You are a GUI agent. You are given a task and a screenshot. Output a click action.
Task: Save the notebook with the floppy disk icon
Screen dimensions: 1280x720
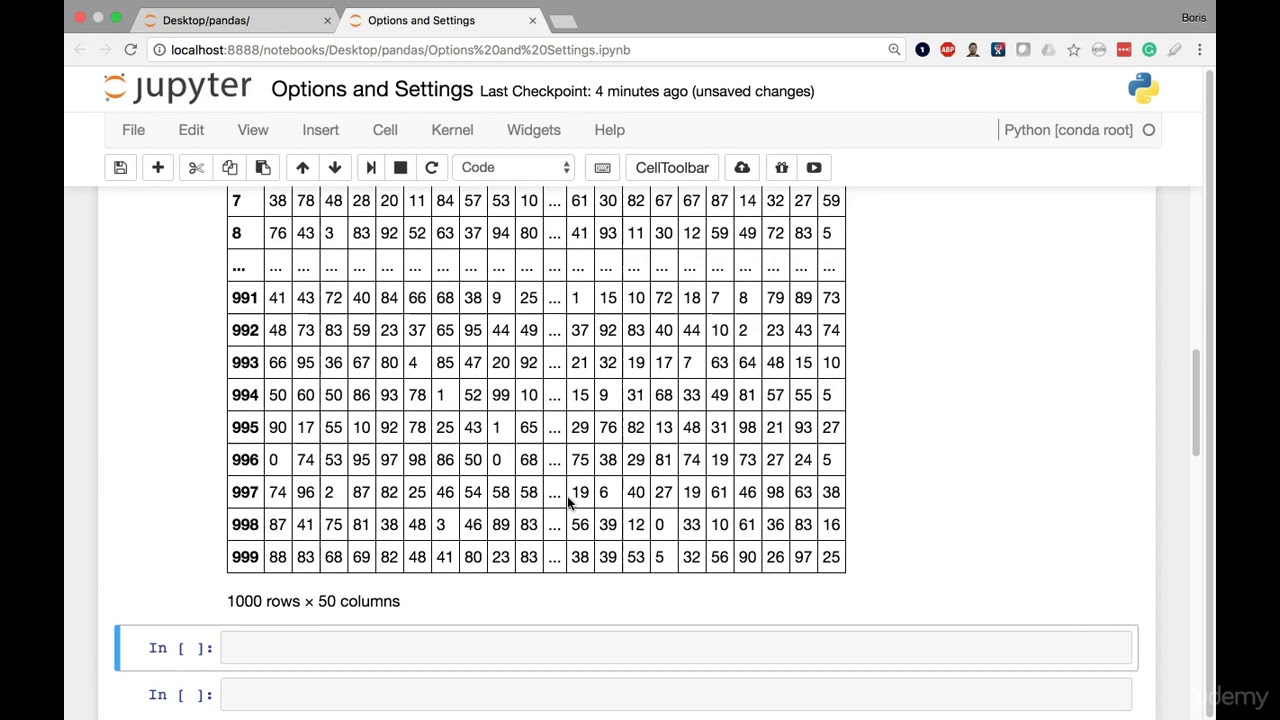(120, 168)
